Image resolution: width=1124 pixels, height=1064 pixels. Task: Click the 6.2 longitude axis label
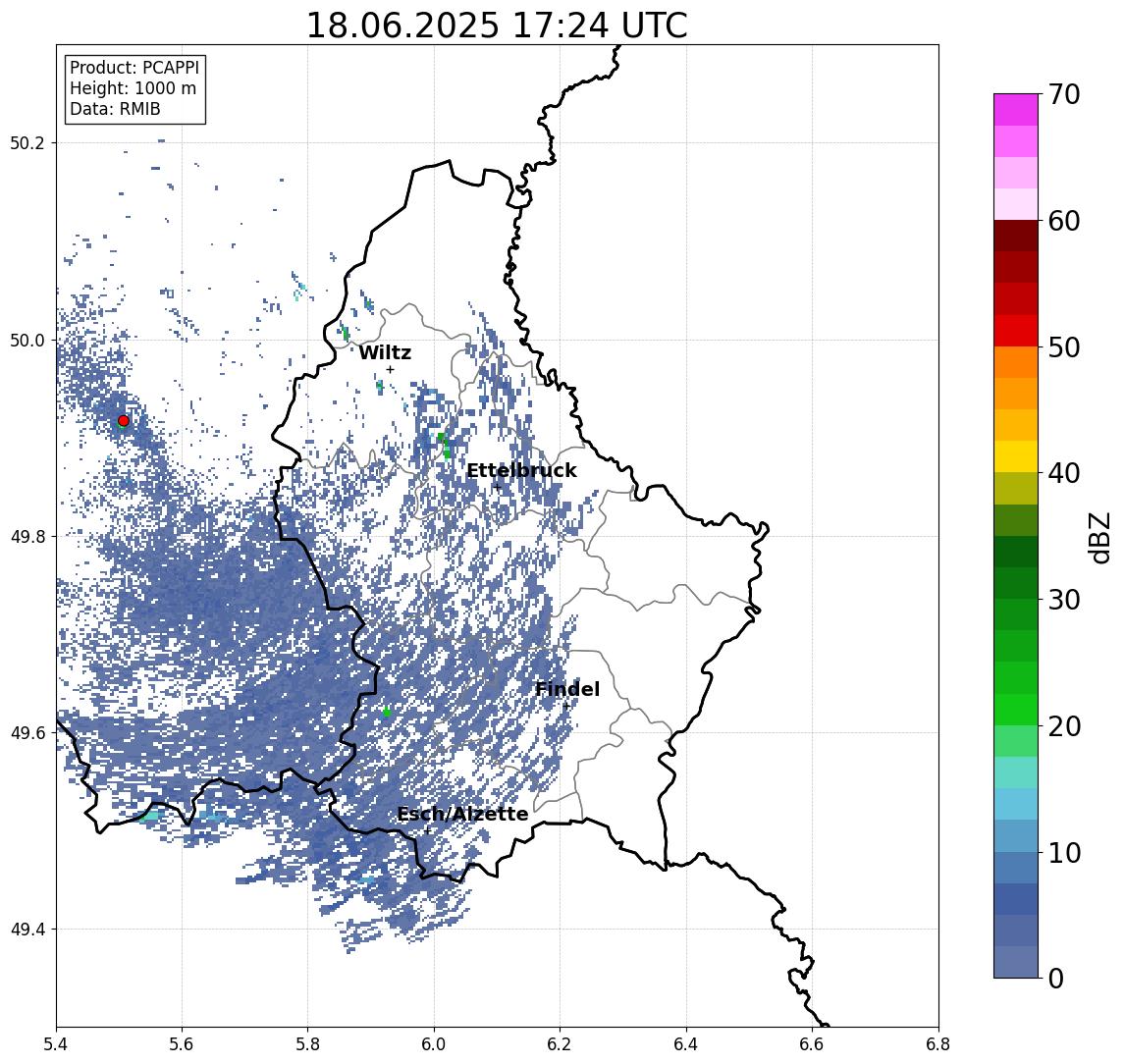click(x=560, y=1044)
